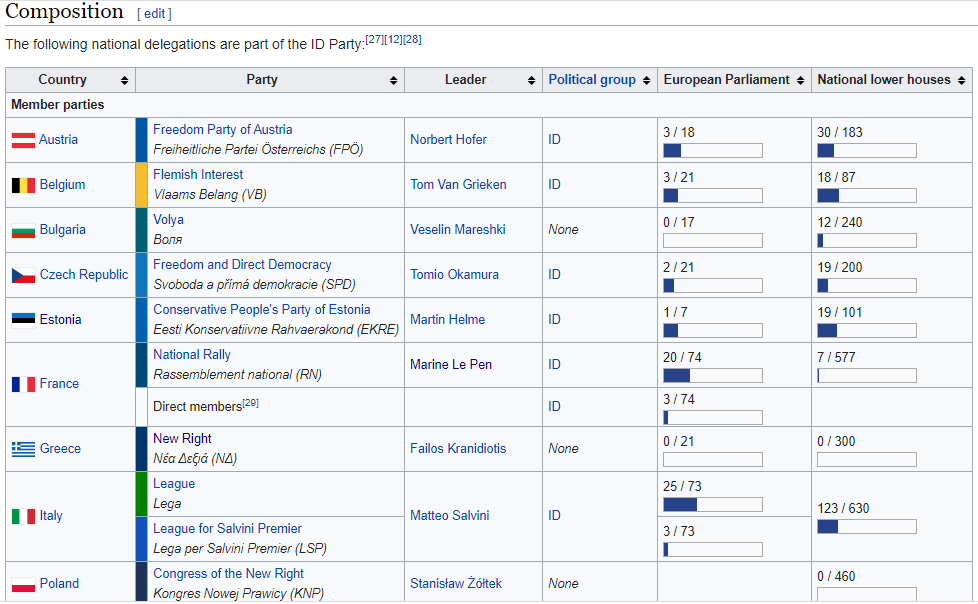Click the Poland flag icon

(23, 585)
